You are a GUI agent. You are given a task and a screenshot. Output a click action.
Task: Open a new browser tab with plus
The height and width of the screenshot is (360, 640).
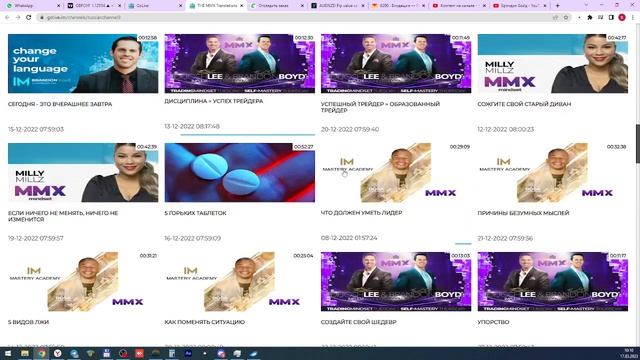(557, 6)
